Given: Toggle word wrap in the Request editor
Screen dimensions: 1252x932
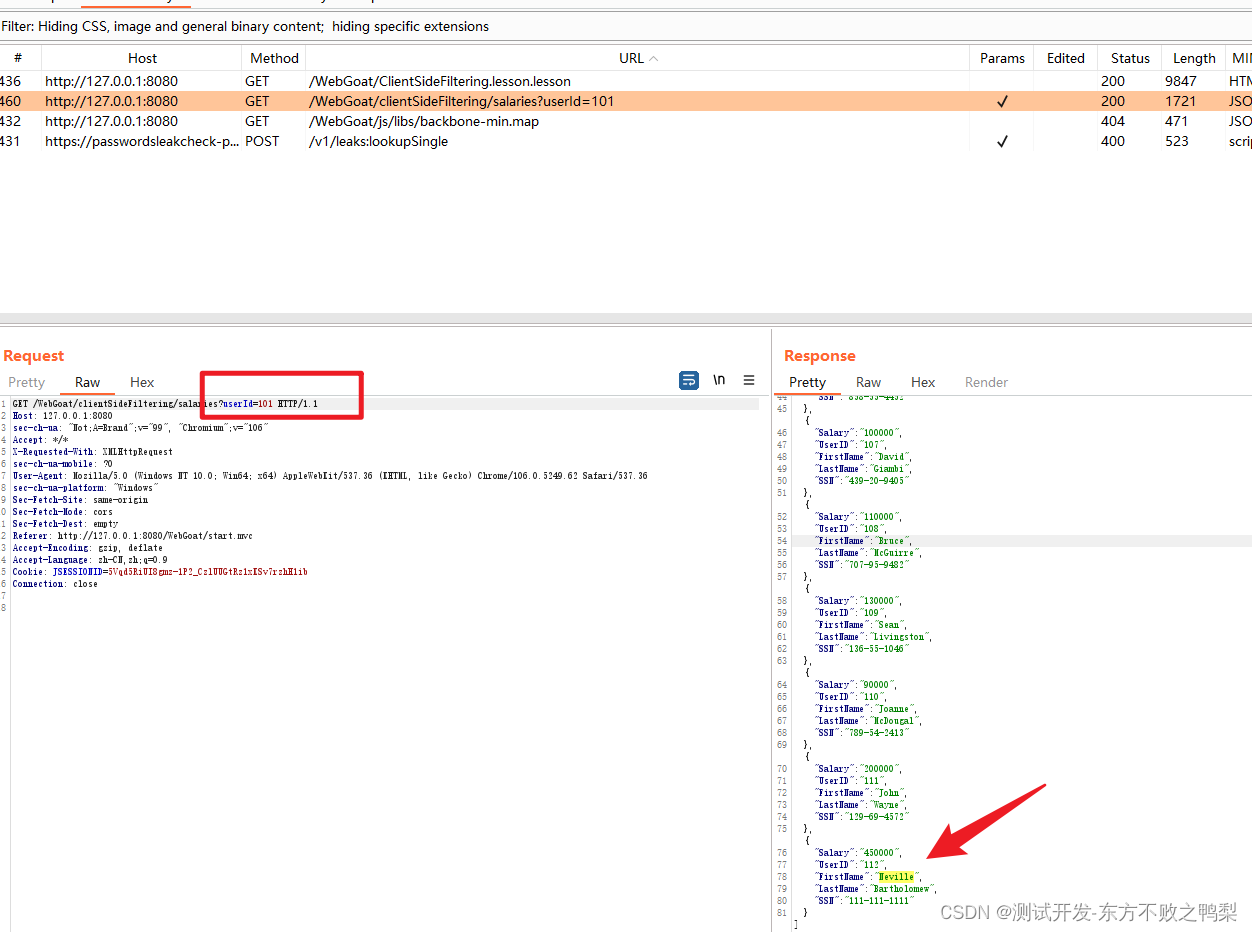Looking at the screenshot, I should [x=688, y=380].
